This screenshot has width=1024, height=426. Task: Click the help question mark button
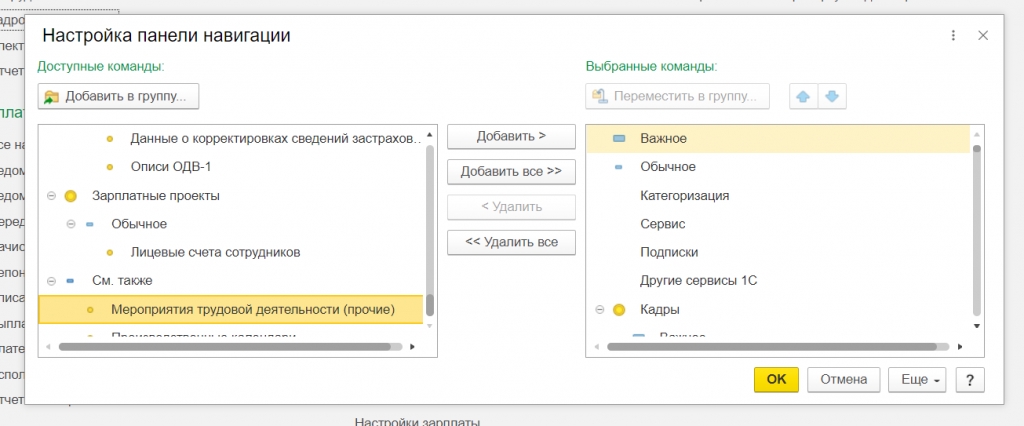coord(970,380)
